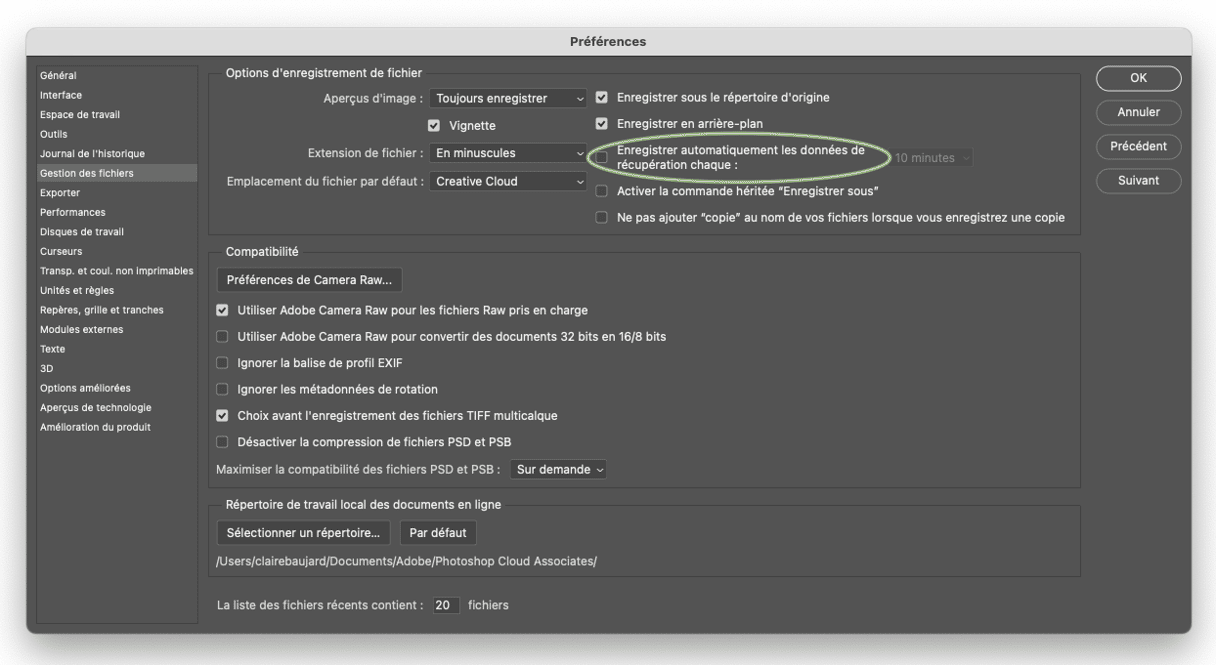Click Sélectionner un répertoire button
Viewport: 1216px width, 665px height.
(x=303, y=533)
